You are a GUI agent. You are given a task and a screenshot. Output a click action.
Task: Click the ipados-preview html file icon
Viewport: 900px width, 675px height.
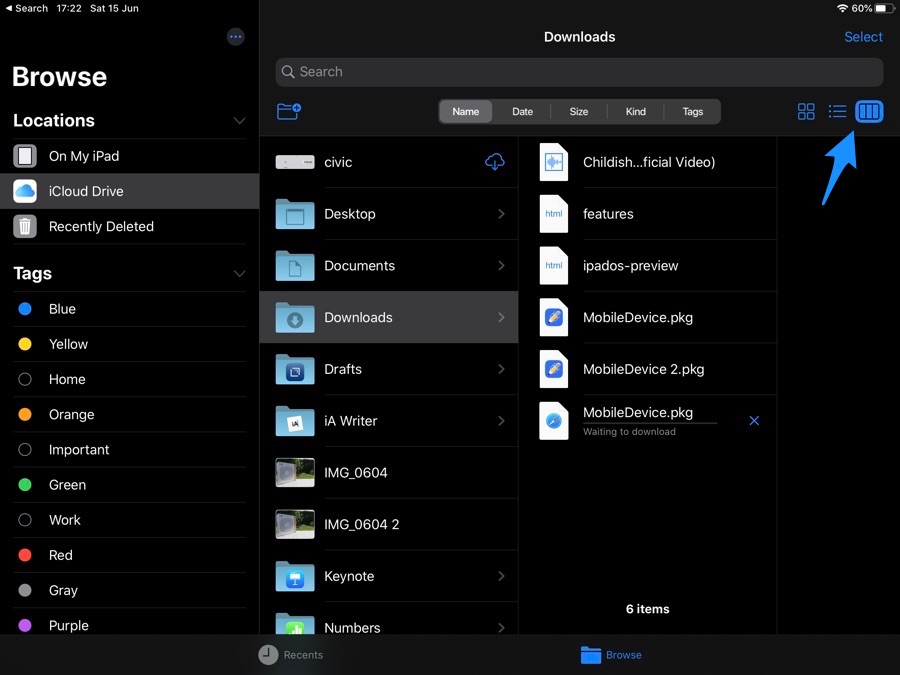point(553,265)
